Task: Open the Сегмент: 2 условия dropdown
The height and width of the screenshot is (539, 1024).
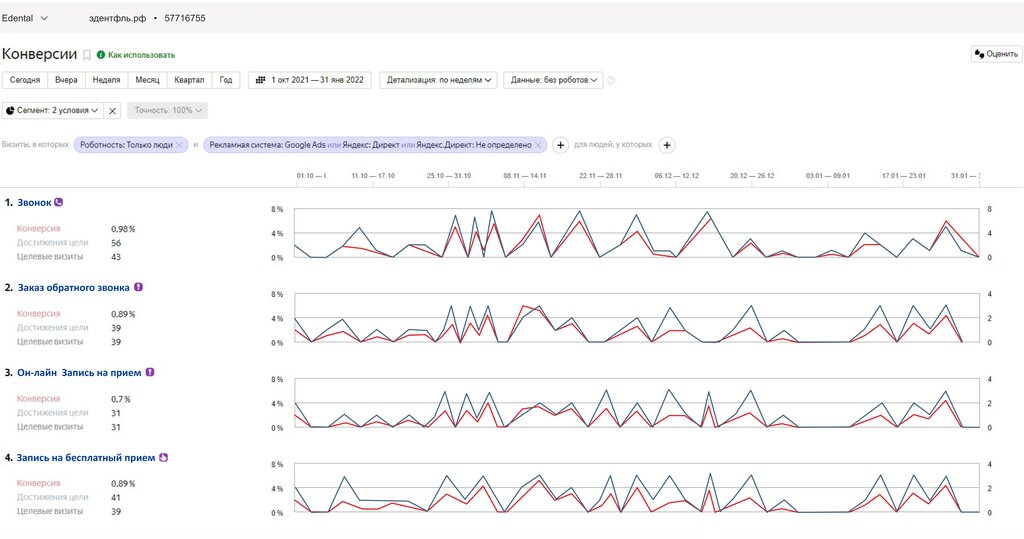Action: click(52, 110)
